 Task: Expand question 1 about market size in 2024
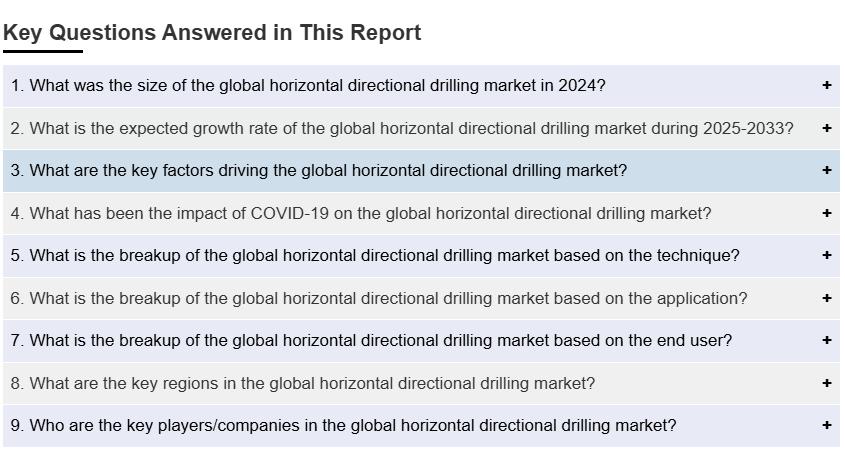point(308,86)
